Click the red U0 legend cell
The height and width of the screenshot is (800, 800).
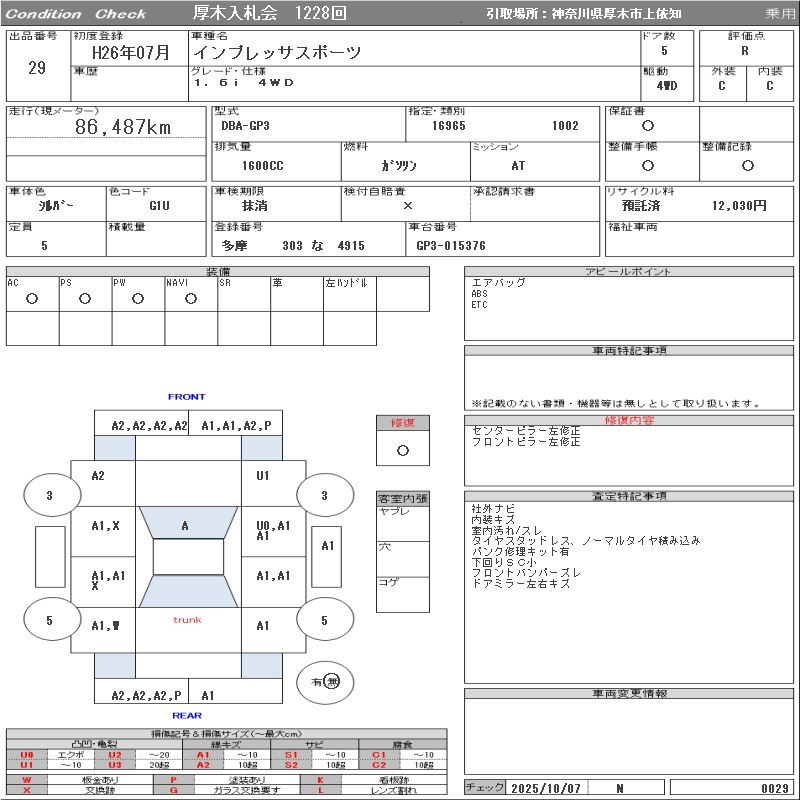pyautogui.click(x=27, y=755)
